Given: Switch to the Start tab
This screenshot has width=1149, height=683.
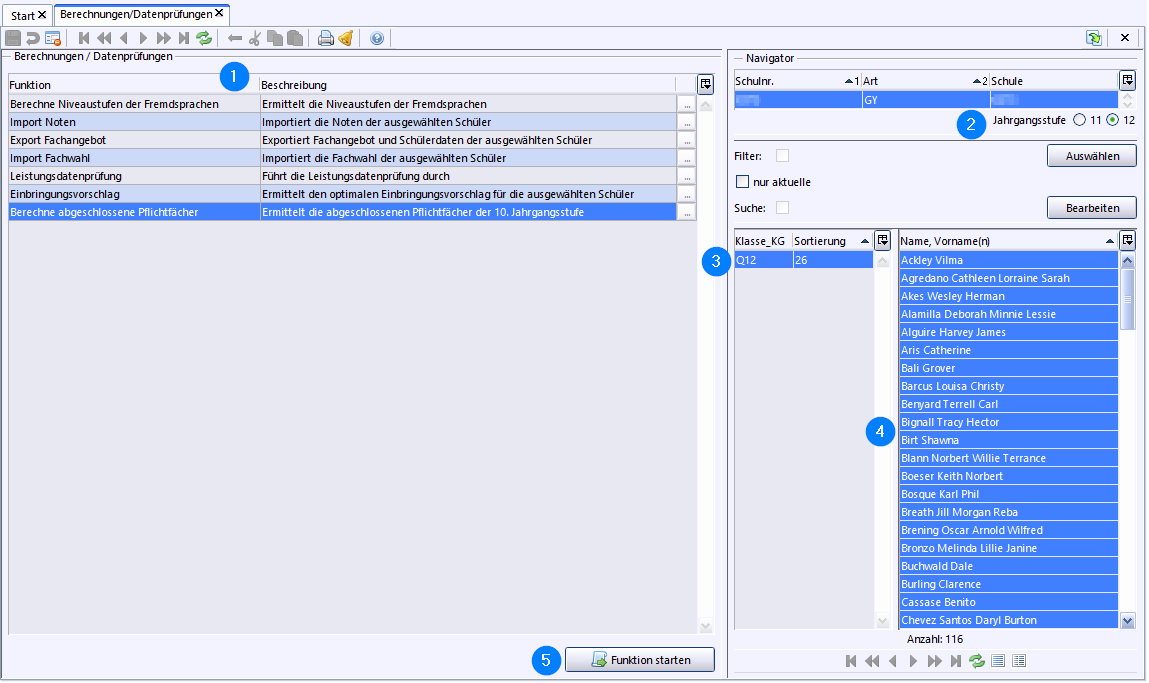Looking at the screenshot, I should pyautogui.click(x=23, y=15).
